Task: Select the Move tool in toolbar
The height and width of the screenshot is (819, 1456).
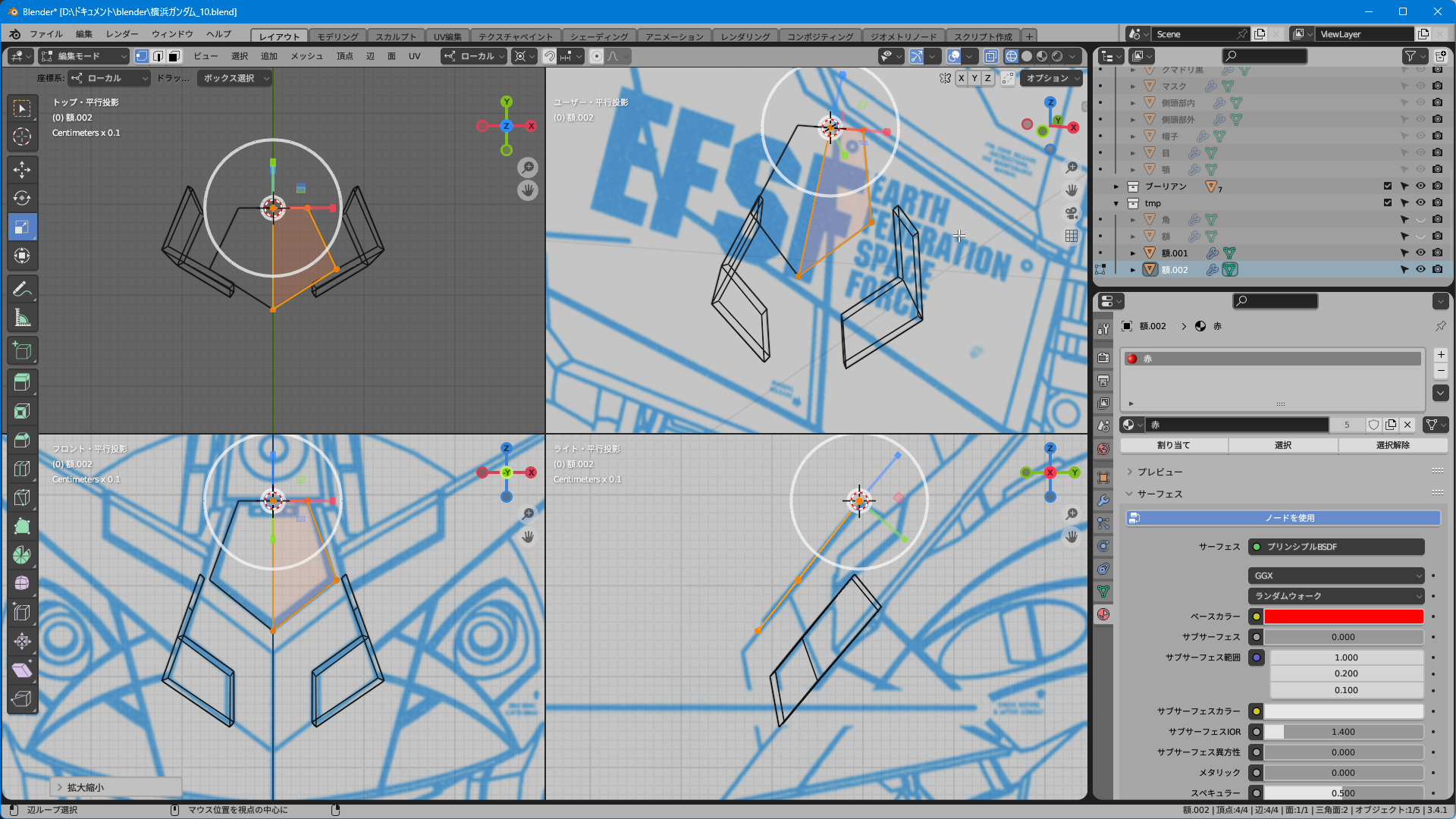Action: pyautogui.click(x=22, y=169)
